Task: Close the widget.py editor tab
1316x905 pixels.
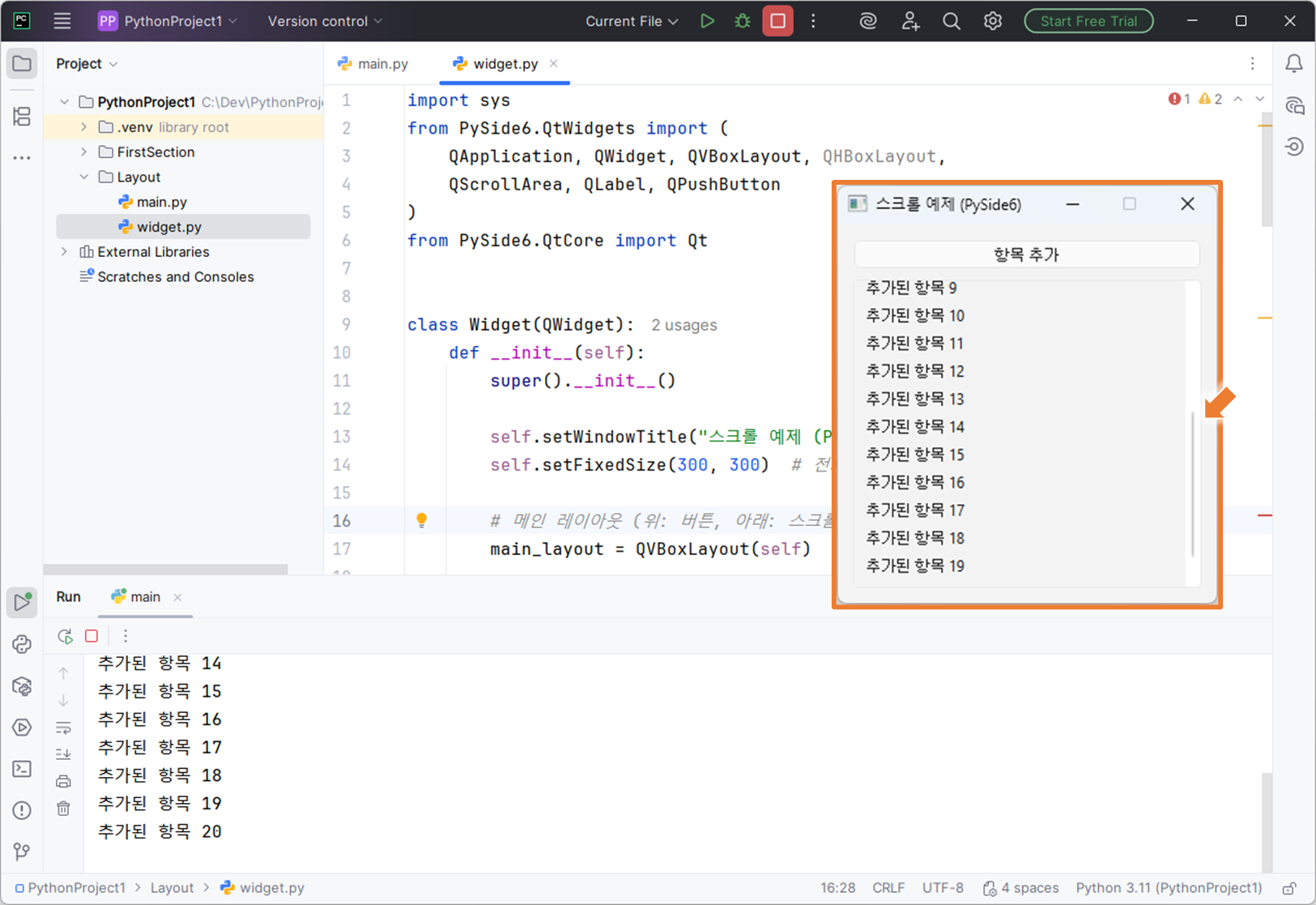Action: [554, 64]
